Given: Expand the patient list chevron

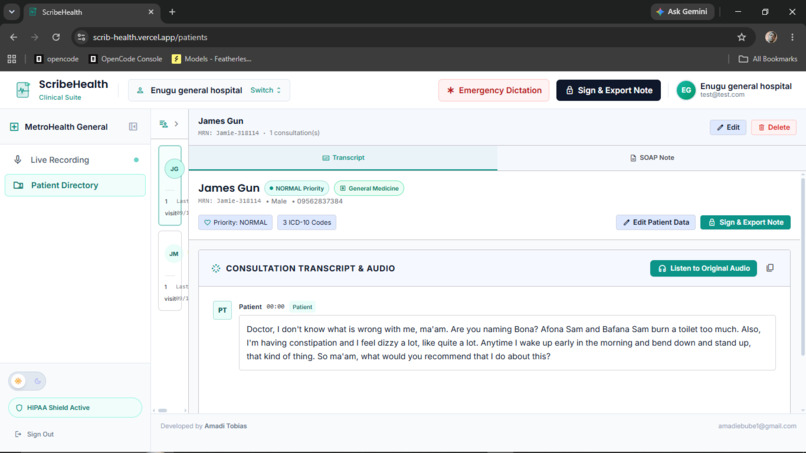Looking at the screenshot, I should [x=176, y=124].
